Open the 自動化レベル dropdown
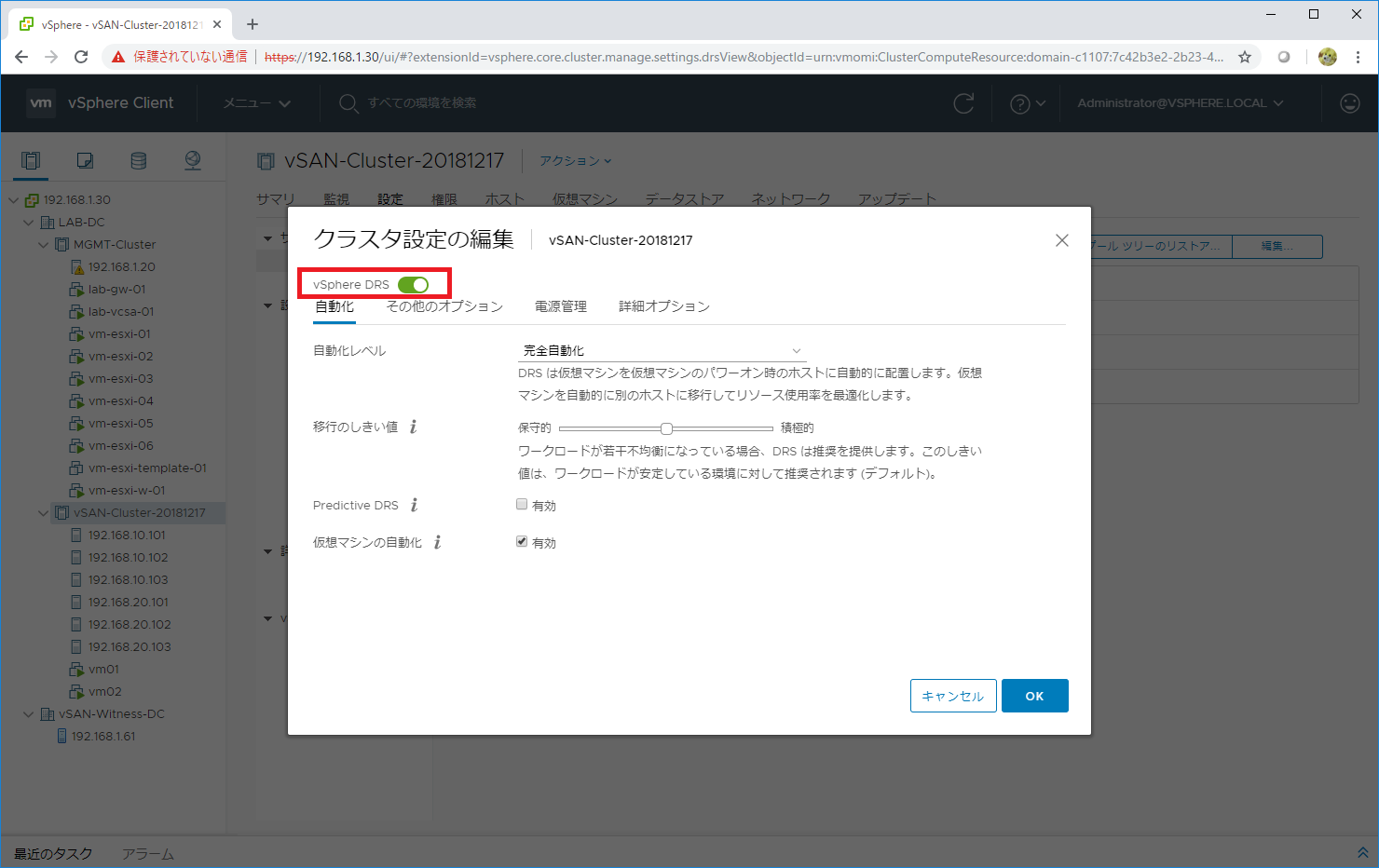 pos(662,351)
